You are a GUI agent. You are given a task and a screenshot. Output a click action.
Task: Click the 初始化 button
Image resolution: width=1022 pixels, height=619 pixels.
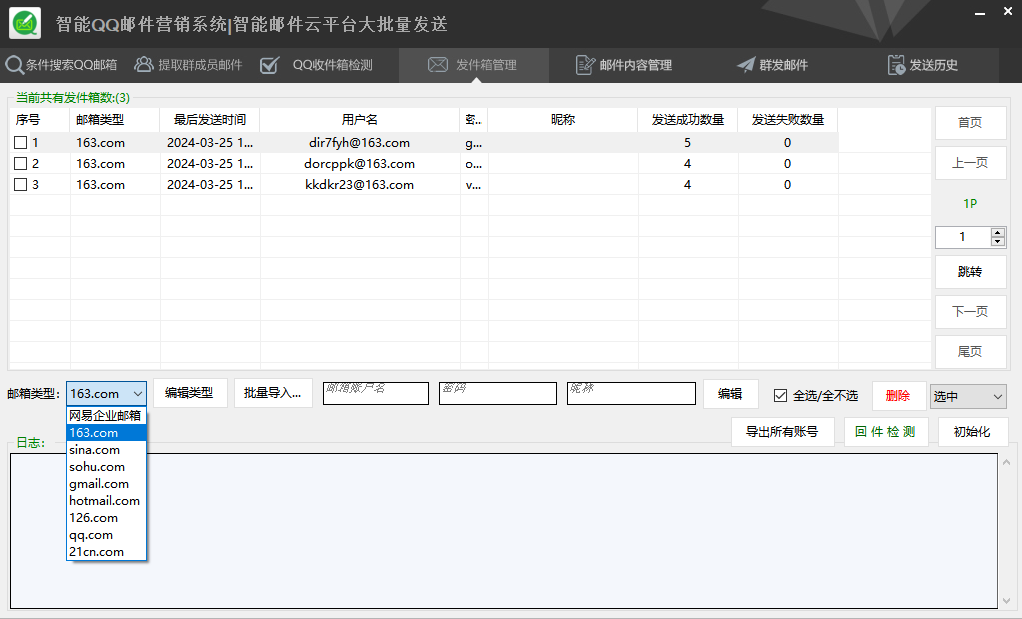point(972,432)
